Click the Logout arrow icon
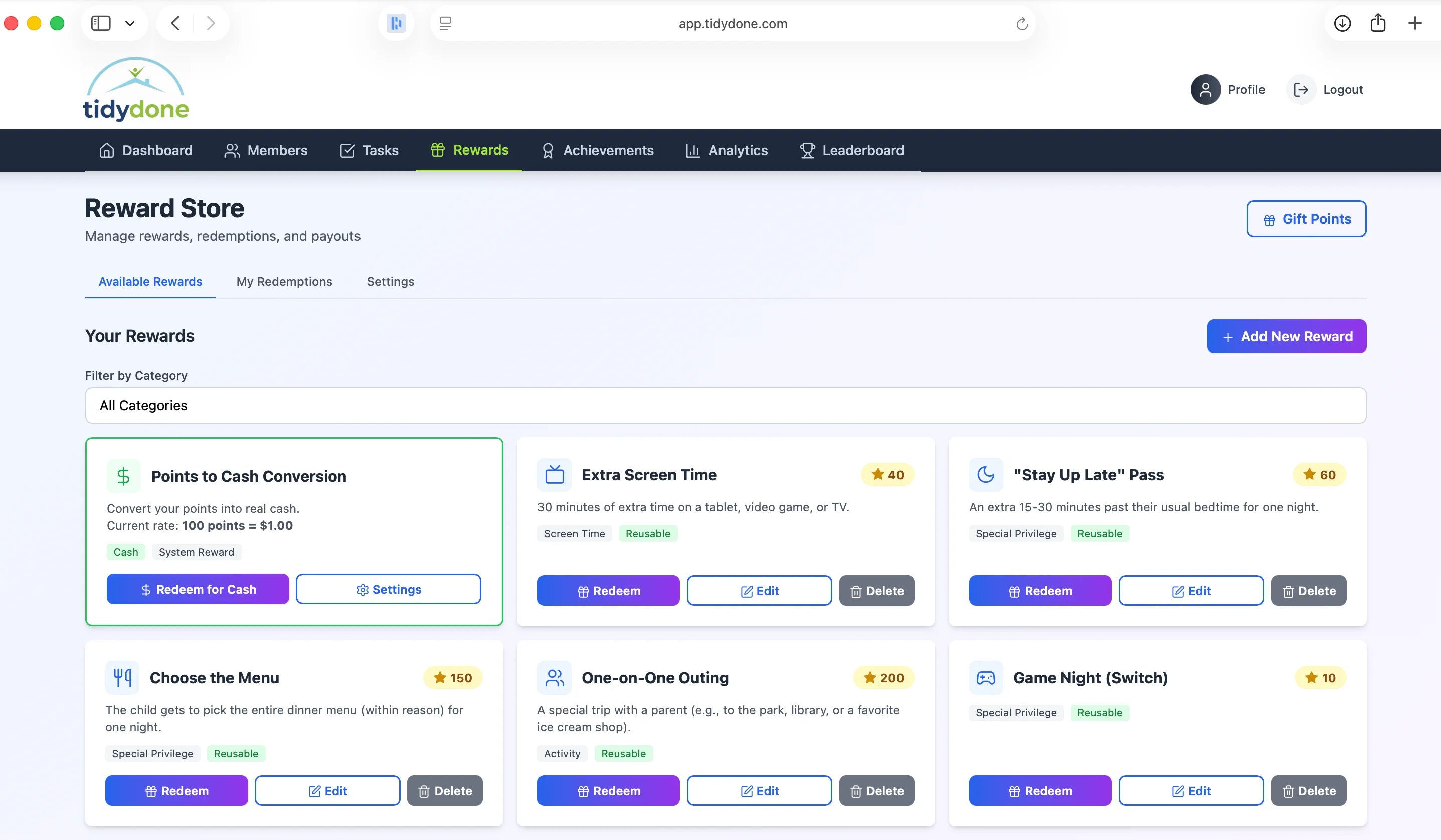 (1301, 90)
